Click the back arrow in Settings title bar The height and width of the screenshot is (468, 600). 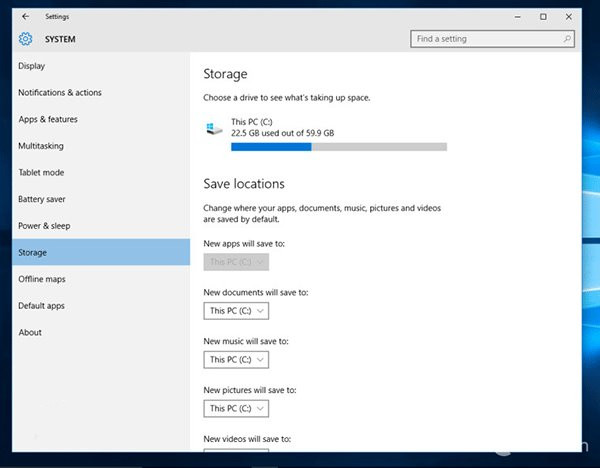click(25, 17)
